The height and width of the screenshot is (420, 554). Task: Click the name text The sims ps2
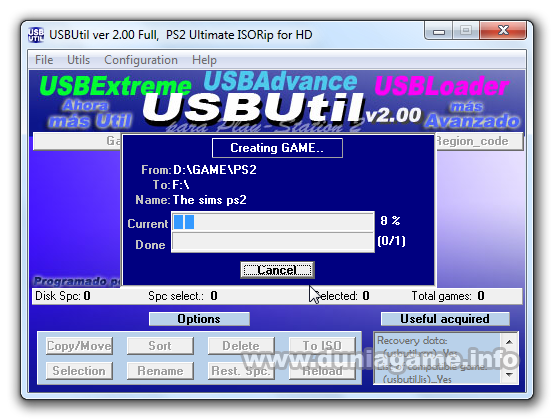pos(210,200)
